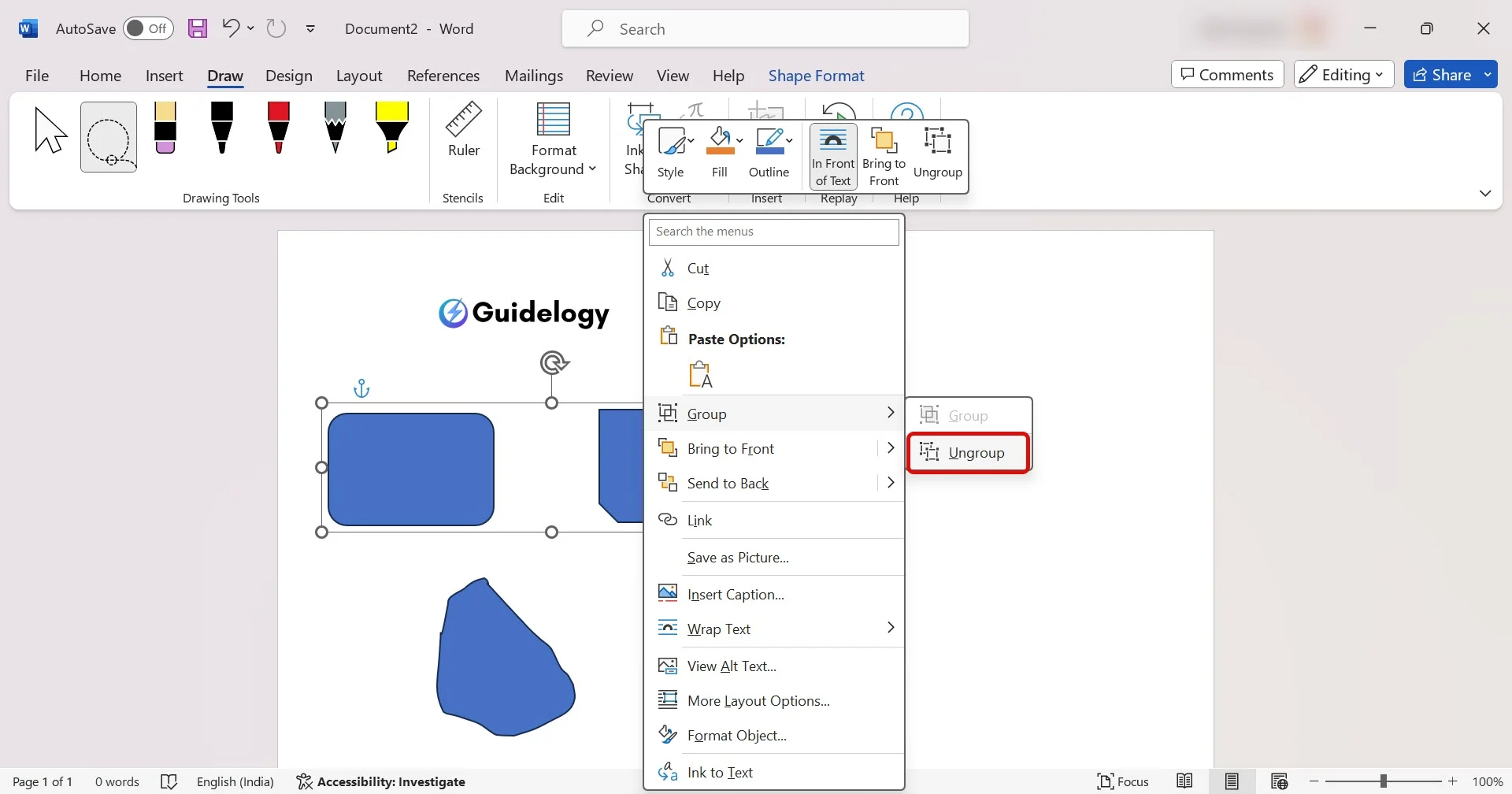Screen dimensions: 1512x794
Task: Click the Redo icon
Action: pyautogui.click(x=276, y=28)
